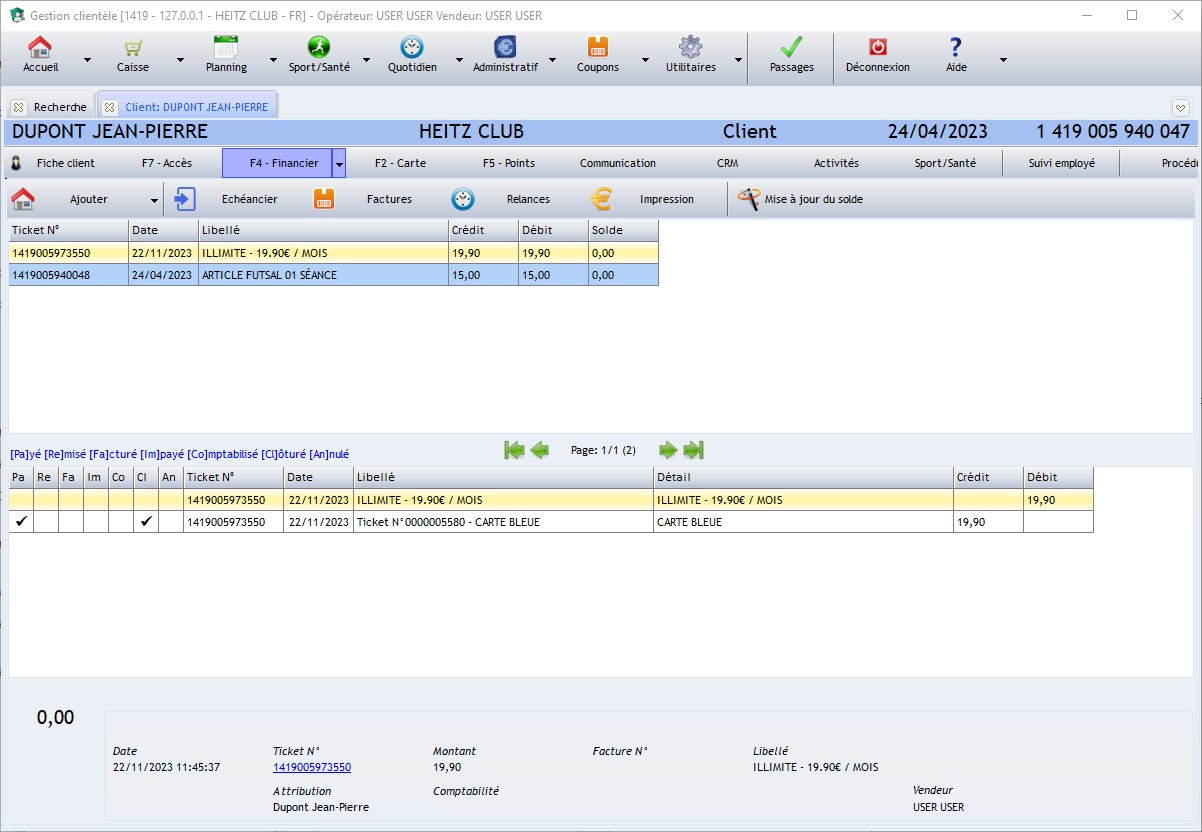Click the Quotidien clock icon

[411, 48]
